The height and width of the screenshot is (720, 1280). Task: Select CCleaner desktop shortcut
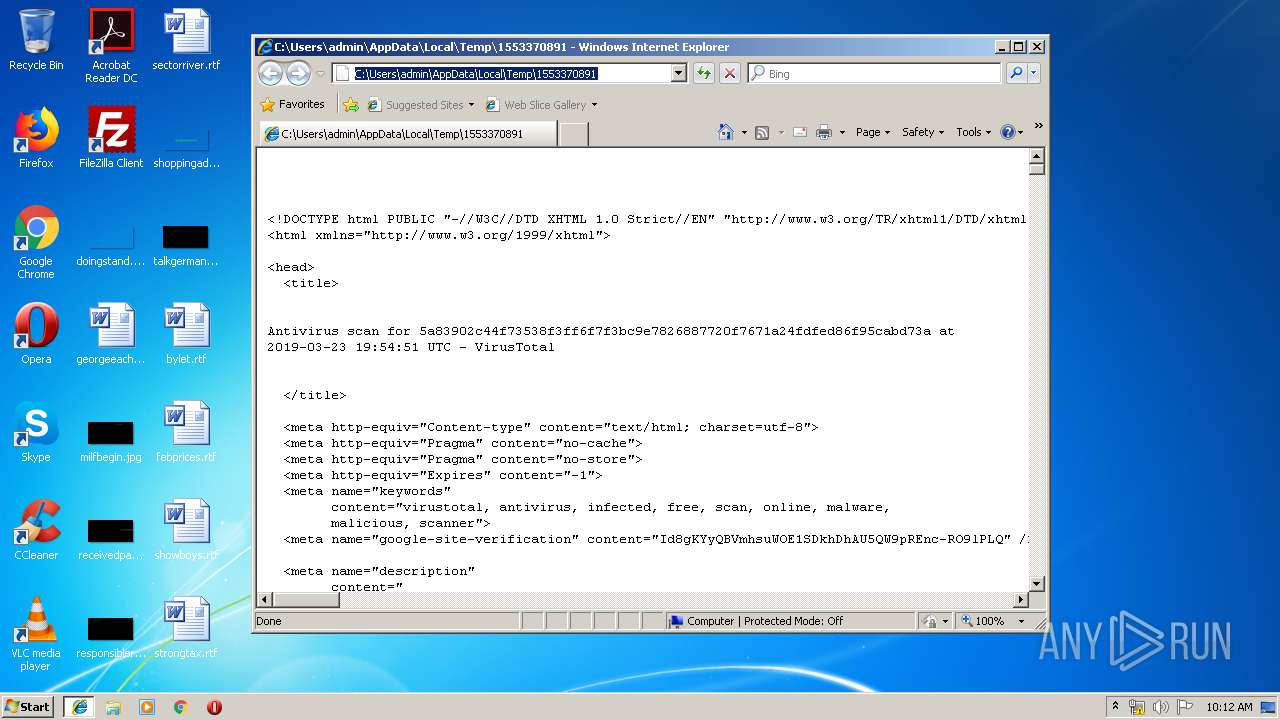(x=36, y=530)
